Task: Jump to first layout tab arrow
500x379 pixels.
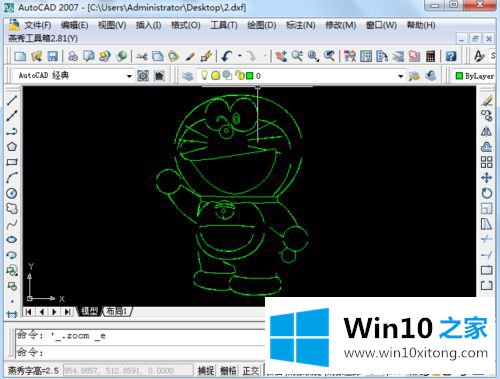Action: (29, 312)
